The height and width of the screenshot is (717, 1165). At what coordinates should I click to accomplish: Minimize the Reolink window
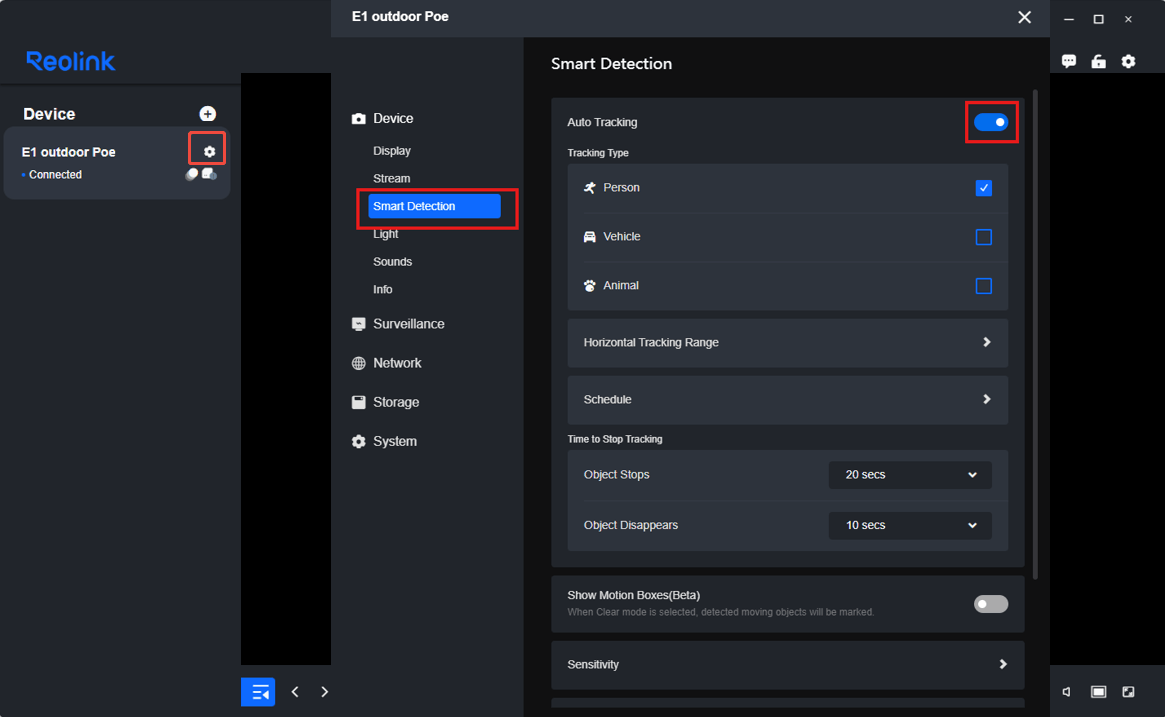[1069, 19]
